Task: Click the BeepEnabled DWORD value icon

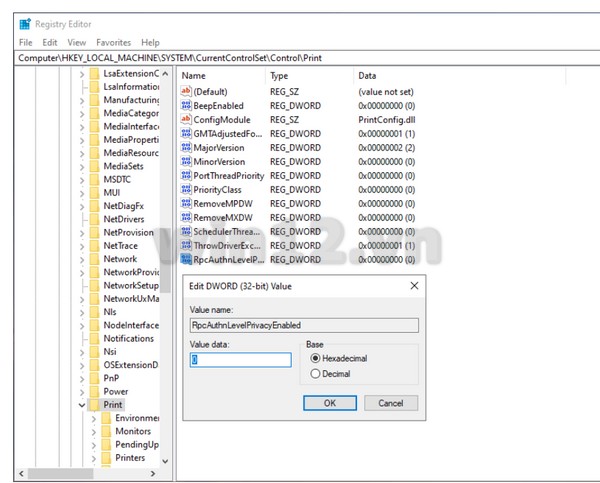Action: point(186,105)
